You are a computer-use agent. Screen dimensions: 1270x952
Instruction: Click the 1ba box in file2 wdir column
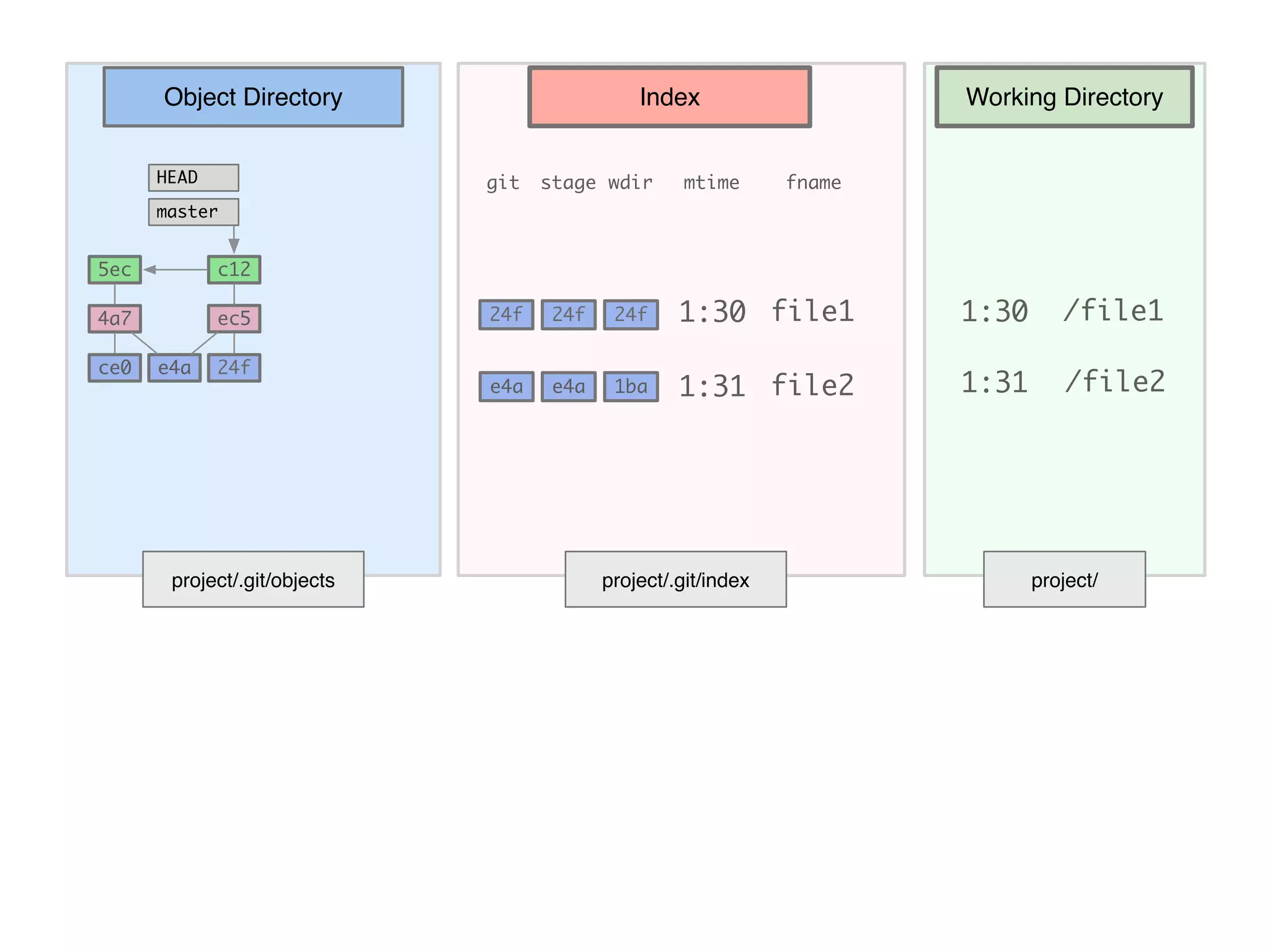pyautogui.click(x=631, y=387)
